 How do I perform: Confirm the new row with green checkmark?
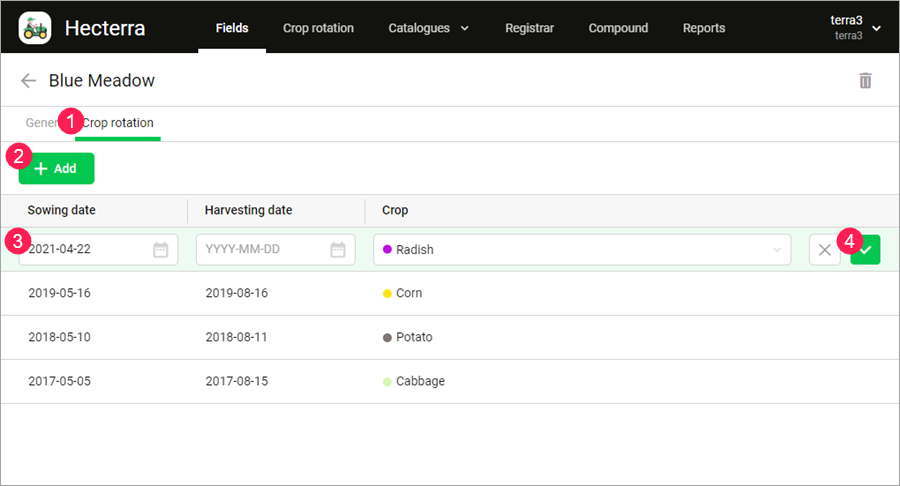(865, 250)
